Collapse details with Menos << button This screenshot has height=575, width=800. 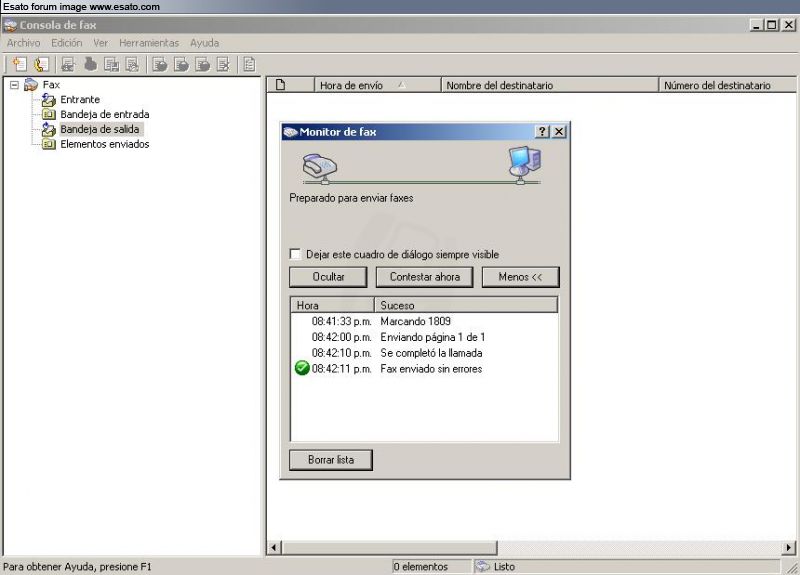pyautogui.click(x=520, y=277)
